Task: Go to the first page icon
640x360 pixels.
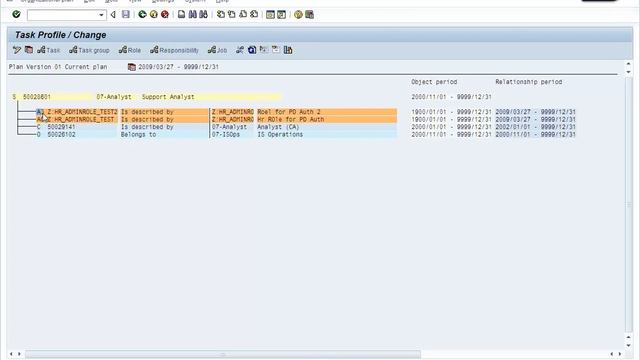Action: (221, 15)
